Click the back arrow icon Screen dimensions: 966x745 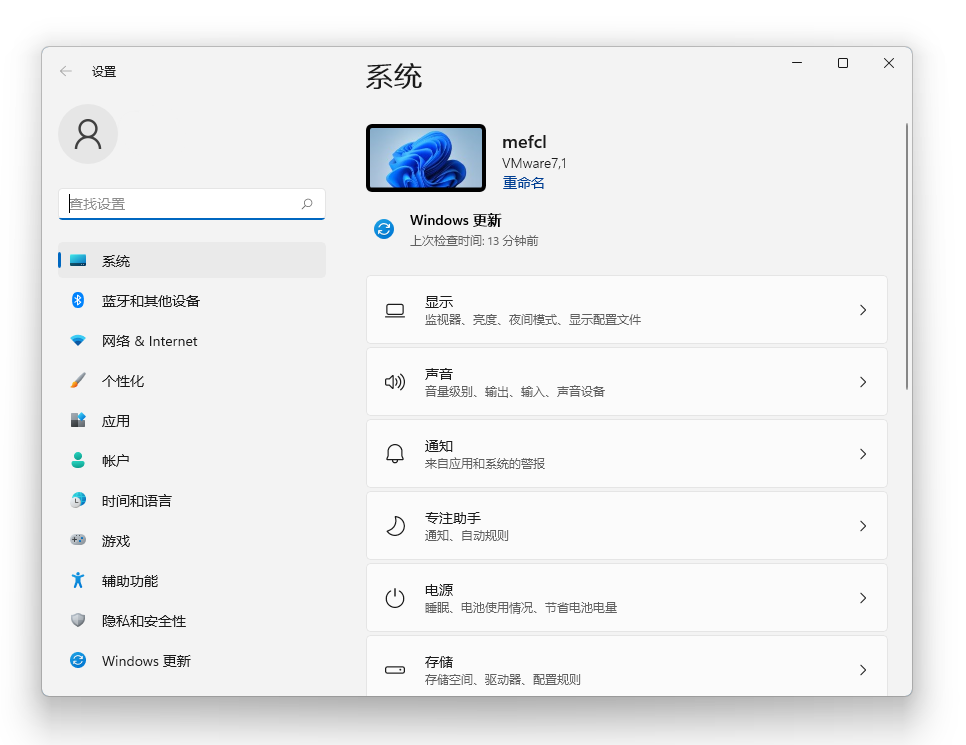(66, 71)
